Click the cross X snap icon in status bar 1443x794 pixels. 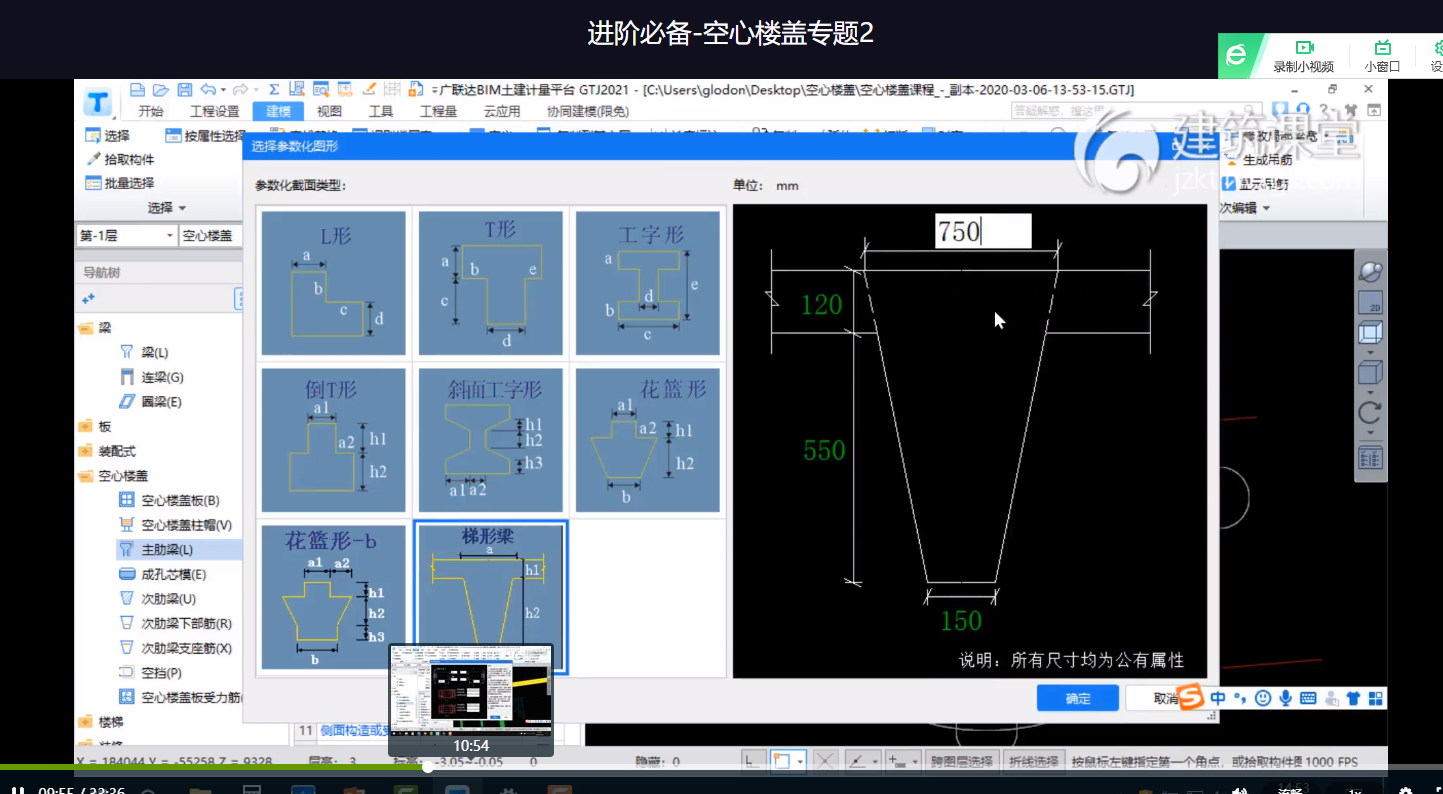825,762
